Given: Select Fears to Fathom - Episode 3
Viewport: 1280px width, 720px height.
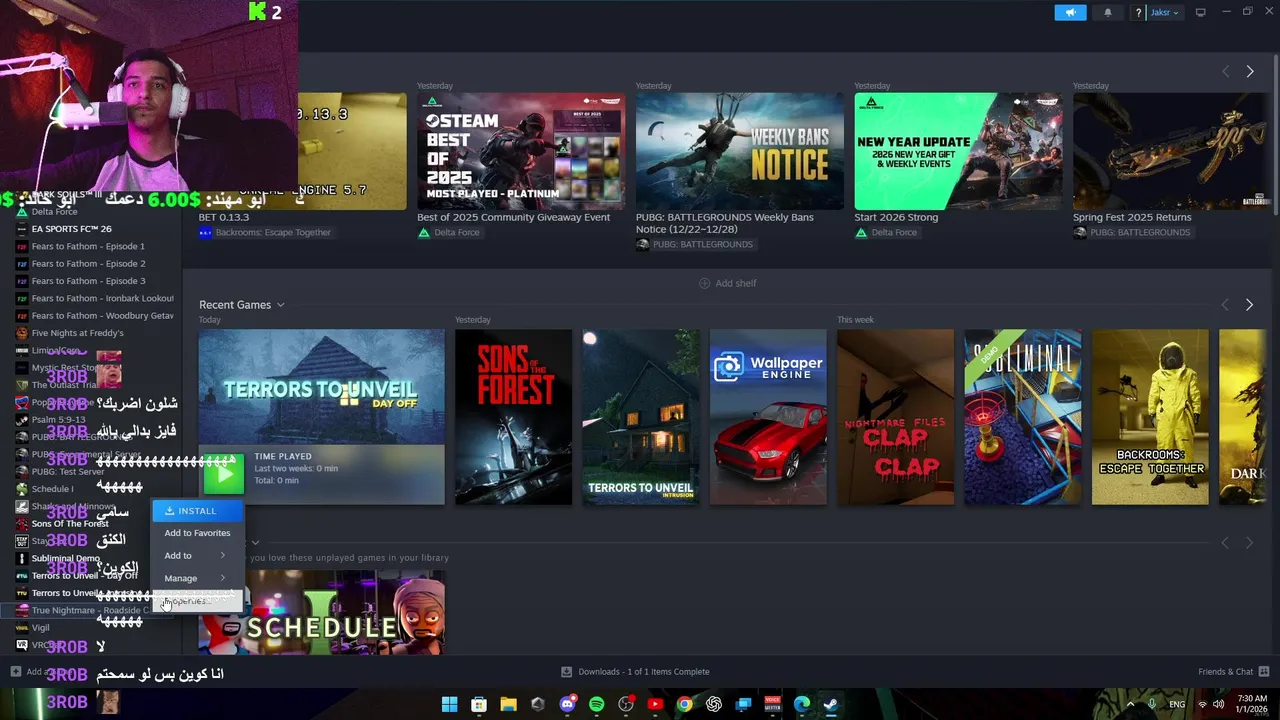Looking at the screenshot, I should (x=88, y=281).
